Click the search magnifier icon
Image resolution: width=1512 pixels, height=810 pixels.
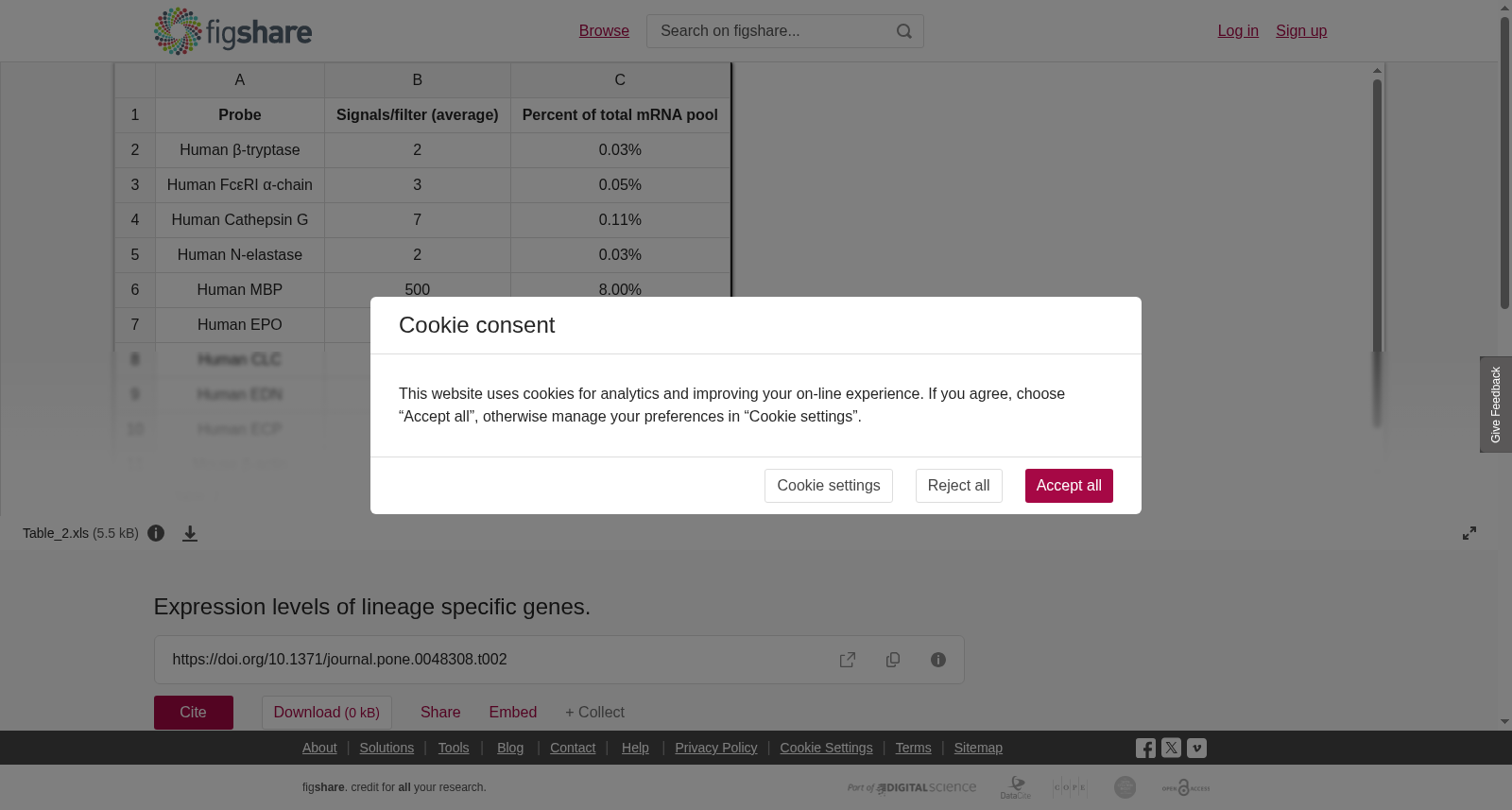(904, 31)
